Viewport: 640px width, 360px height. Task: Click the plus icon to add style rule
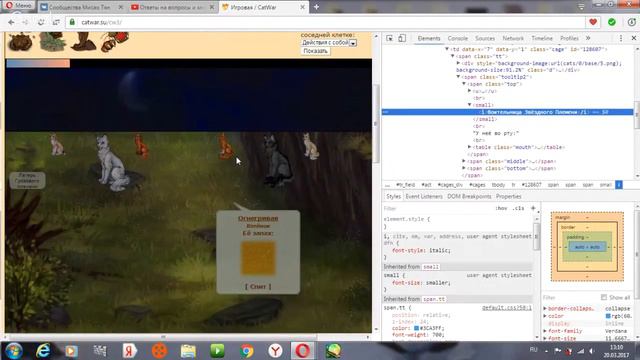[x=533, y=208]
